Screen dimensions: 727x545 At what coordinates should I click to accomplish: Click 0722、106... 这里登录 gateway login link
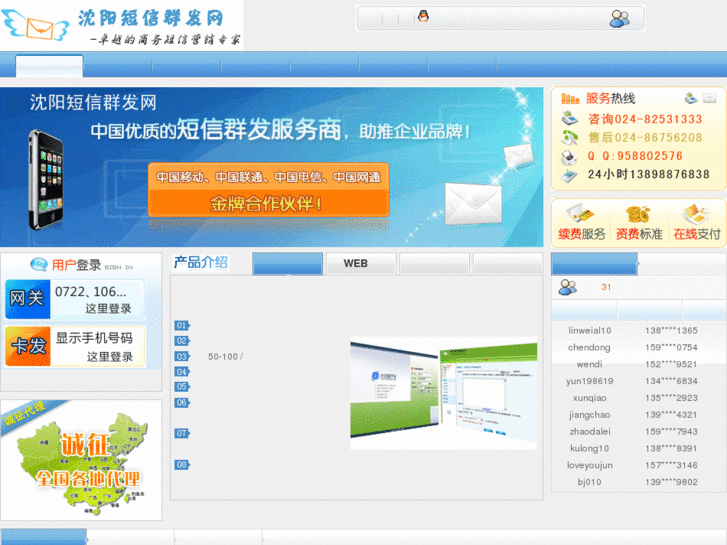click(97, 300)
